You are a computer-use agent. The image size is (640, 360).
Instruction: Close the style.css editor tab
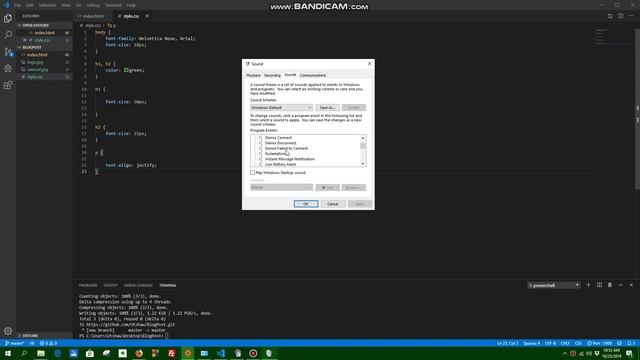(147, 16)
